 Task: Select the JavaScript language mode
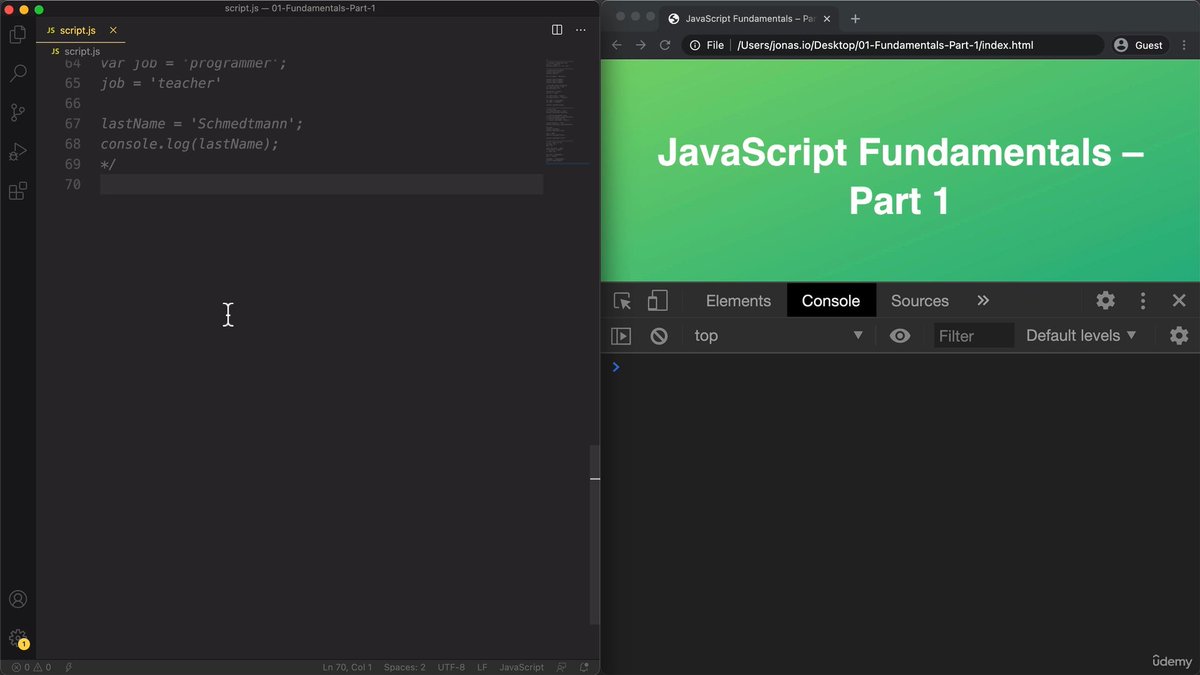pyautogui.click(x=521, y=667)
